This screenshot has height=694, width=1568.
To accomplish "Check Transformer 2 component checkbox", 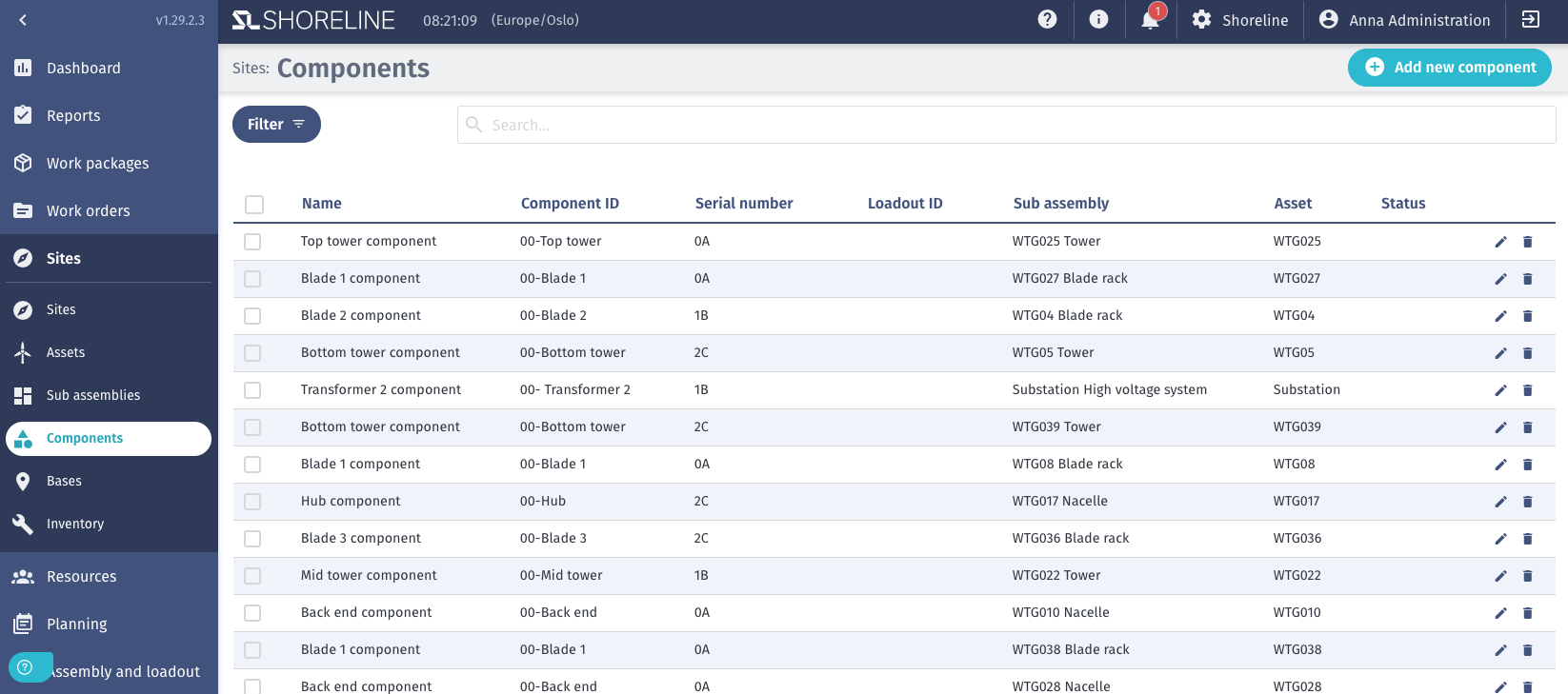I will pos(252,390).
